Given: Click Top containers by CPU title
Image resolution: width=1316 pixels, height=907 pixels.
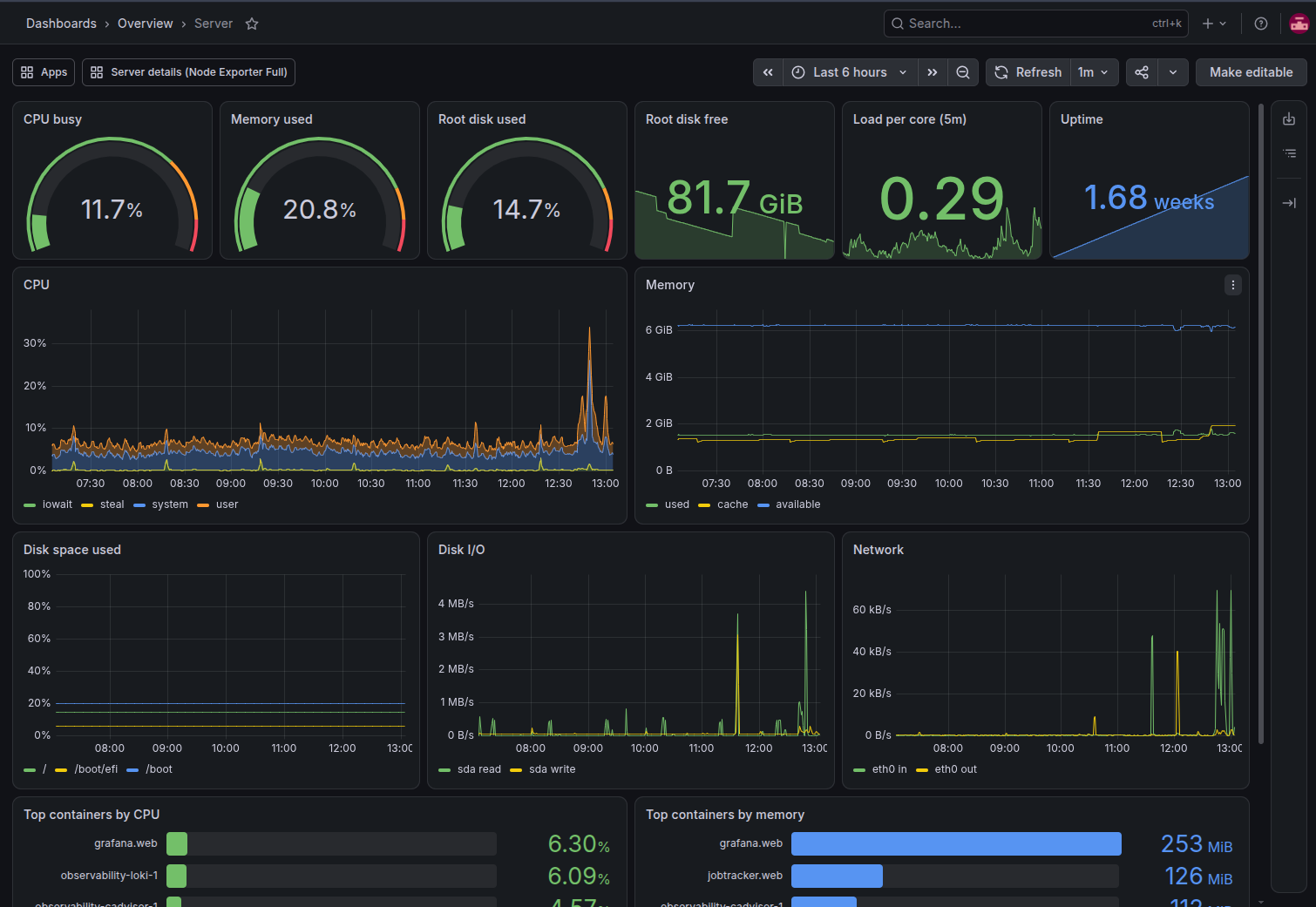Looking at the screenshot, I should pyautogui.click(x=92, y=815).
